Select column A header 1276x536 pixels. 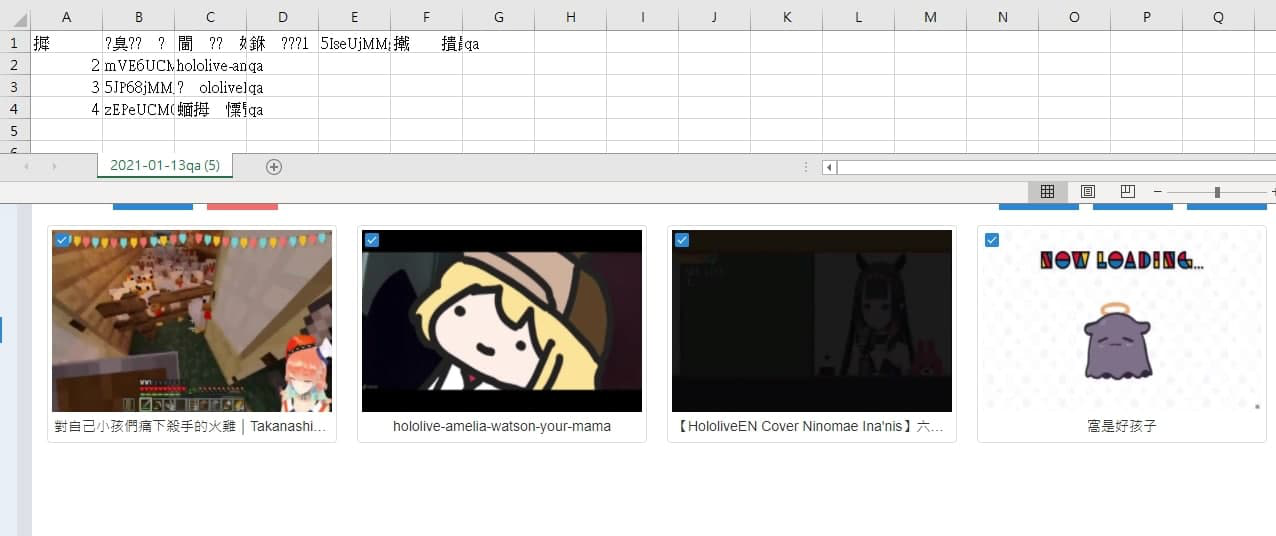pos(66,17)
